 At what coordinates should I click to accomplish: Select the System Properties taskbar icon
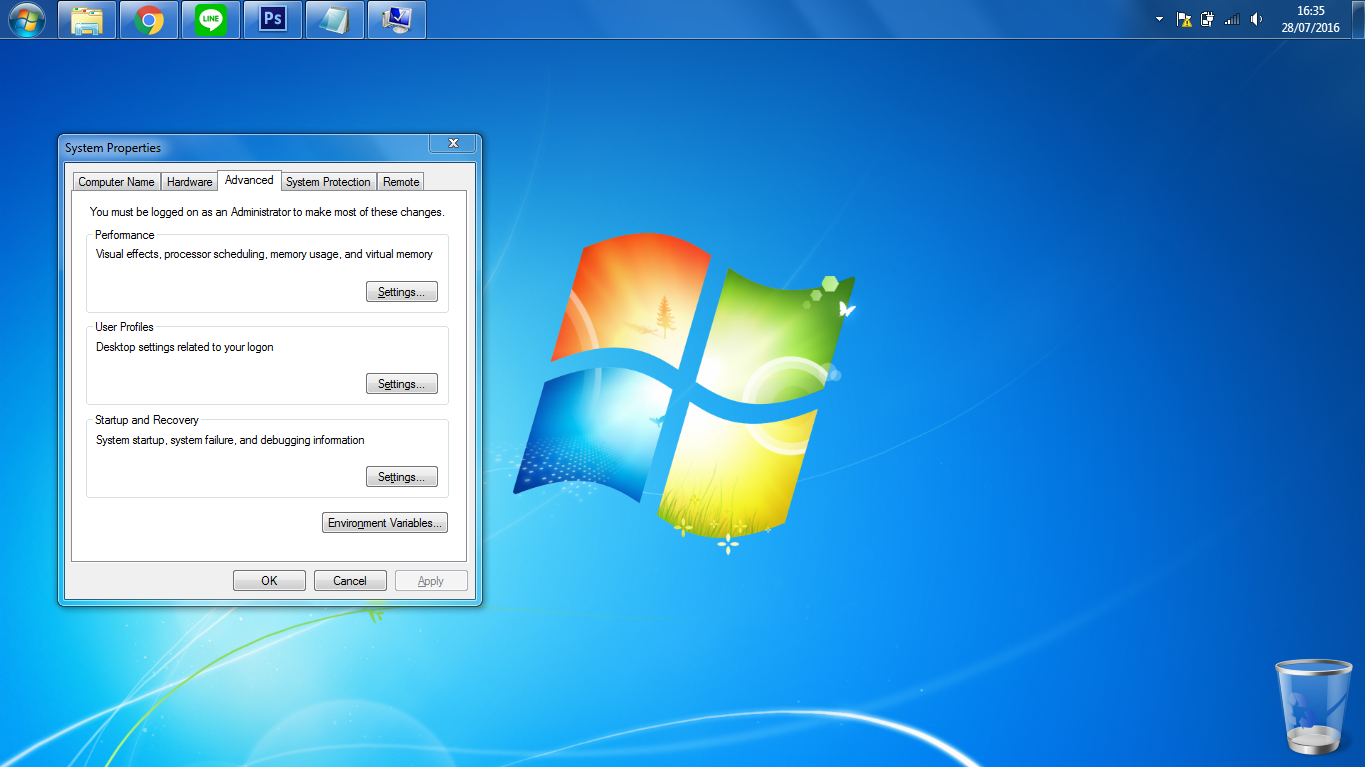click(x=397, y=19)
